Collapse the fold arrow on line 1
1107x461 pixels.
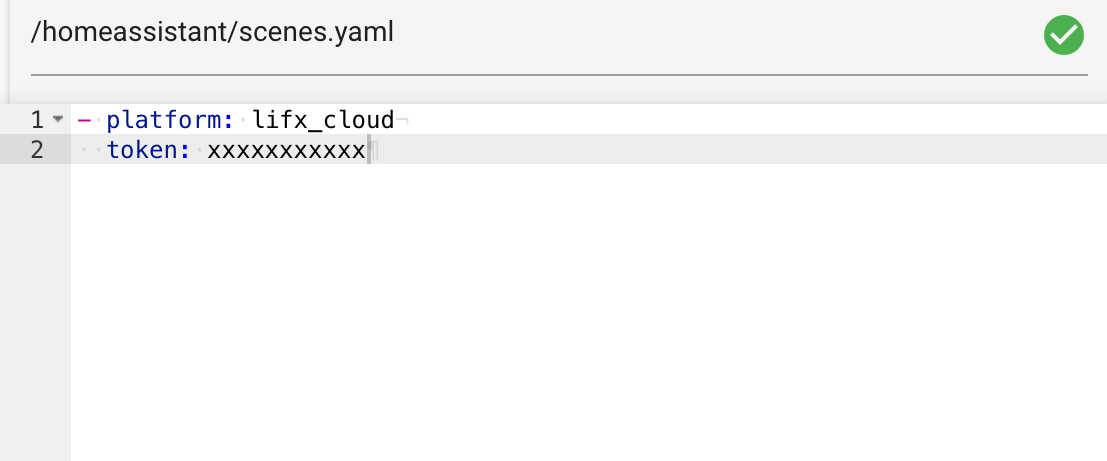coord(58,119)
